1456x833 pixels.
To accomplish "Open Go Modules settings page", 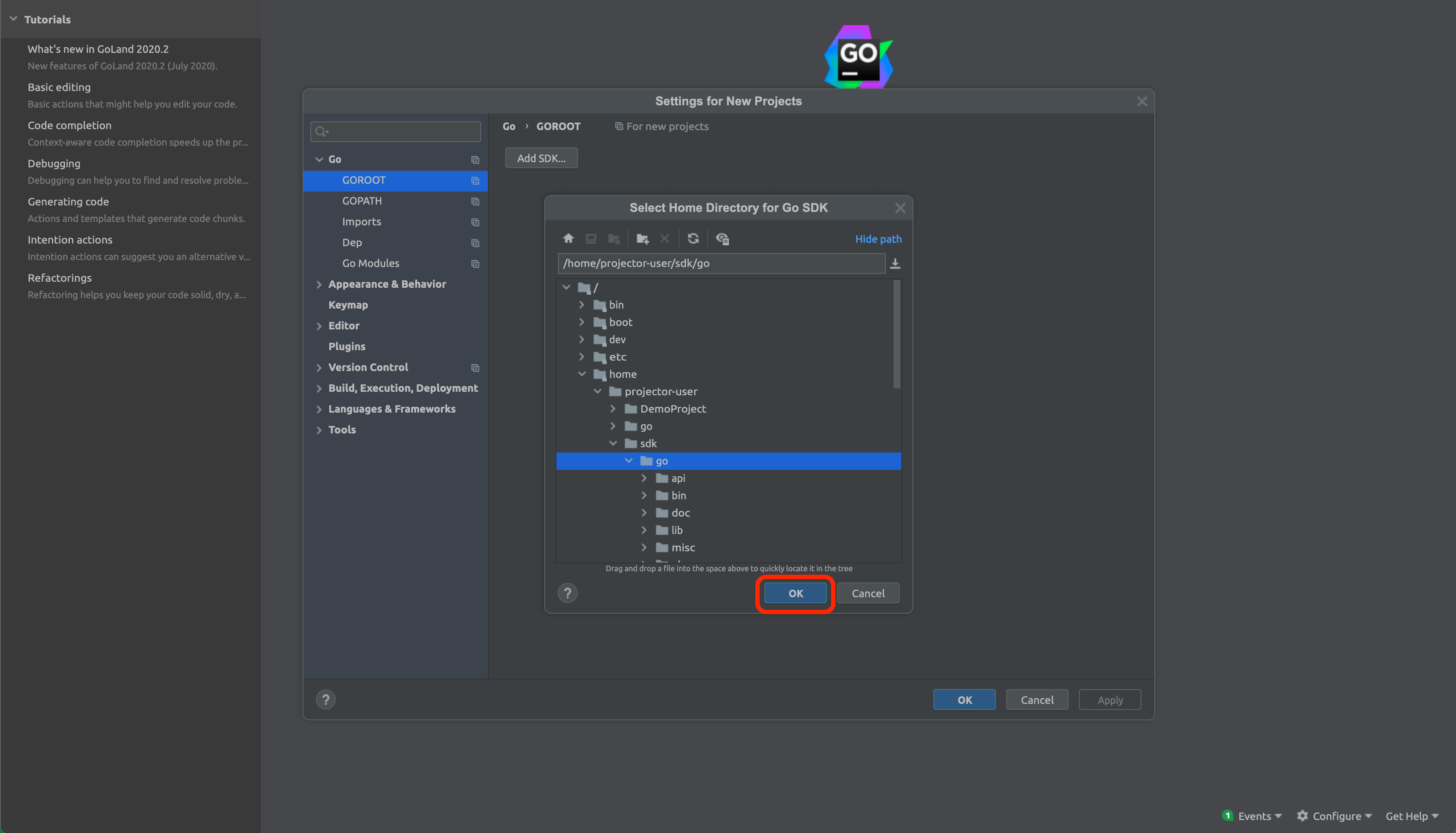I will [395, 264].
